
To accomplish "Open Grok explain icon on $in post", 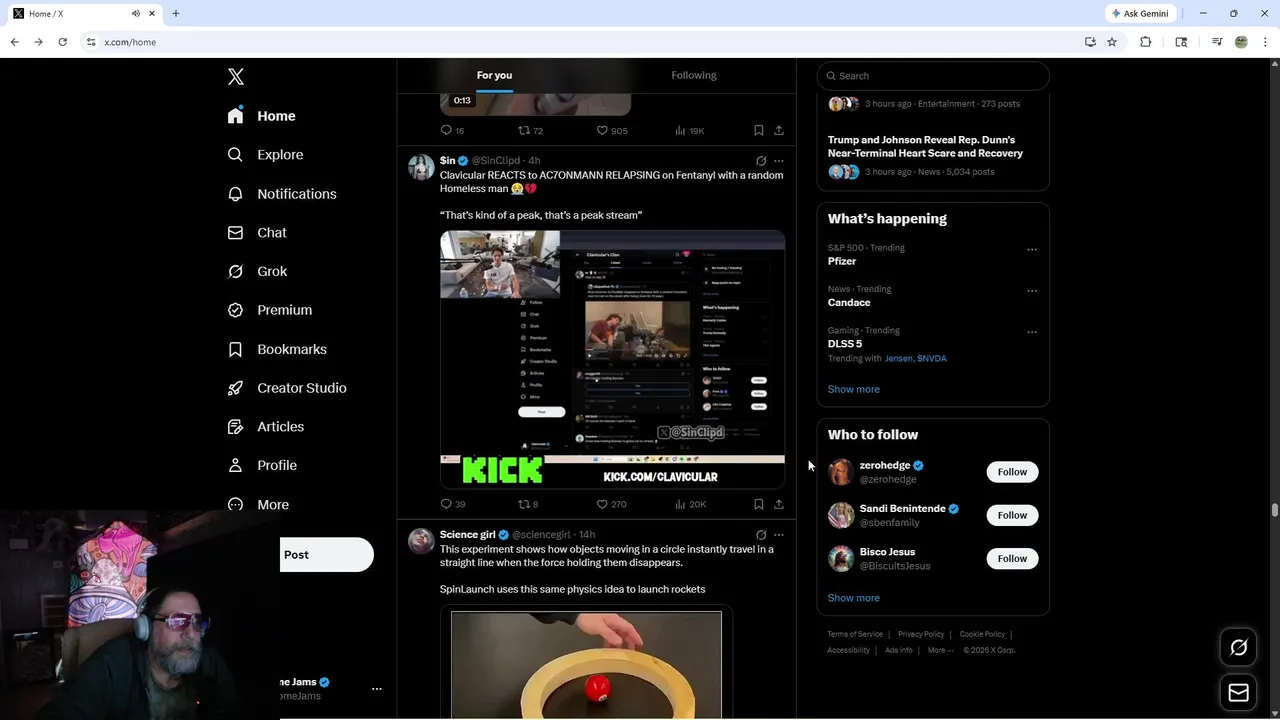I will [x=761, y=161].
